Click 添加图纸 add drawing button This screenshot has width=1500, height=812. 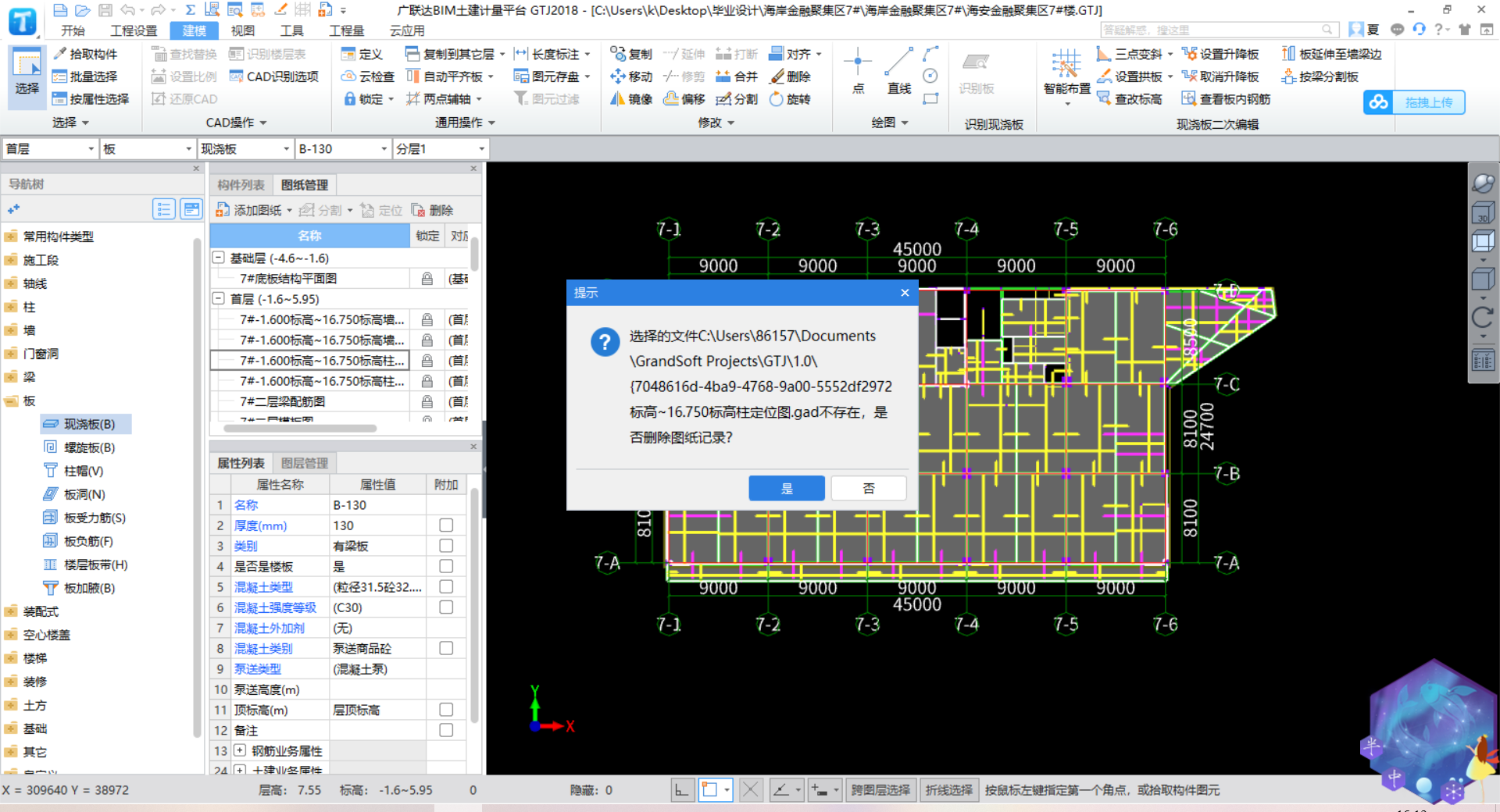pyautogui.click(x=248, y=210)
